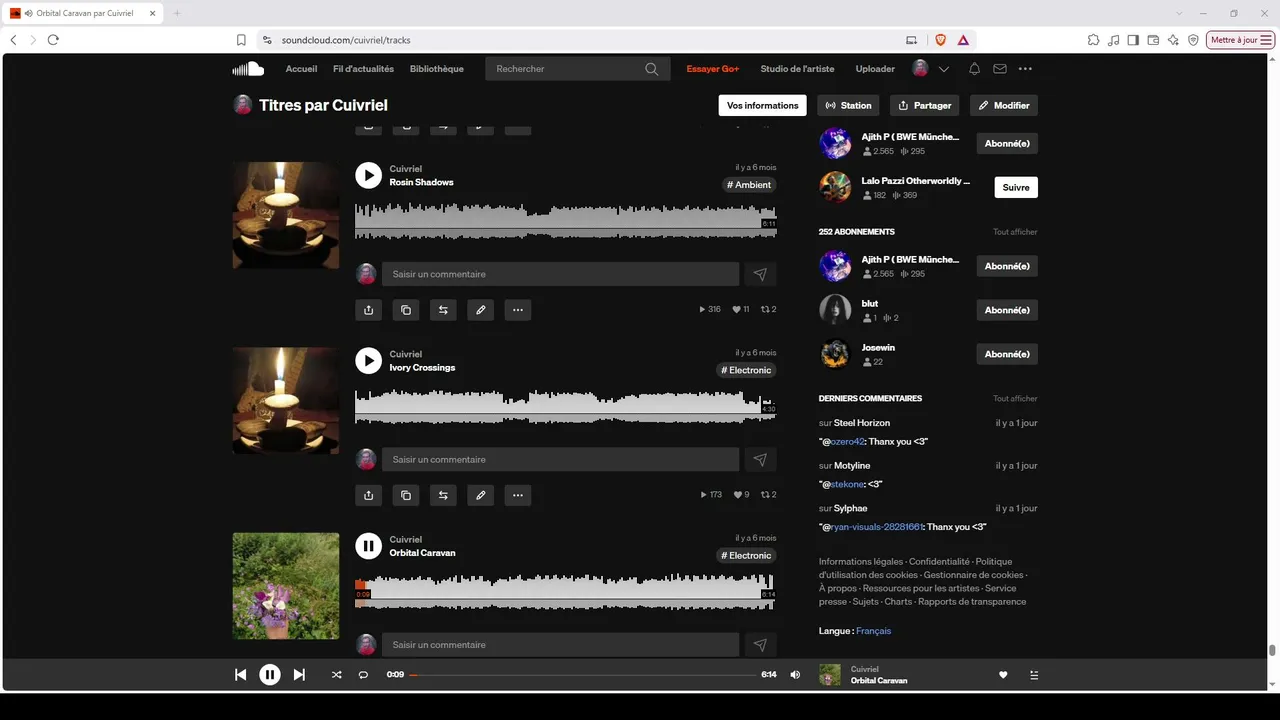Open Studio de l'artiste
The image size is (1280, 720).
point(797,69)
